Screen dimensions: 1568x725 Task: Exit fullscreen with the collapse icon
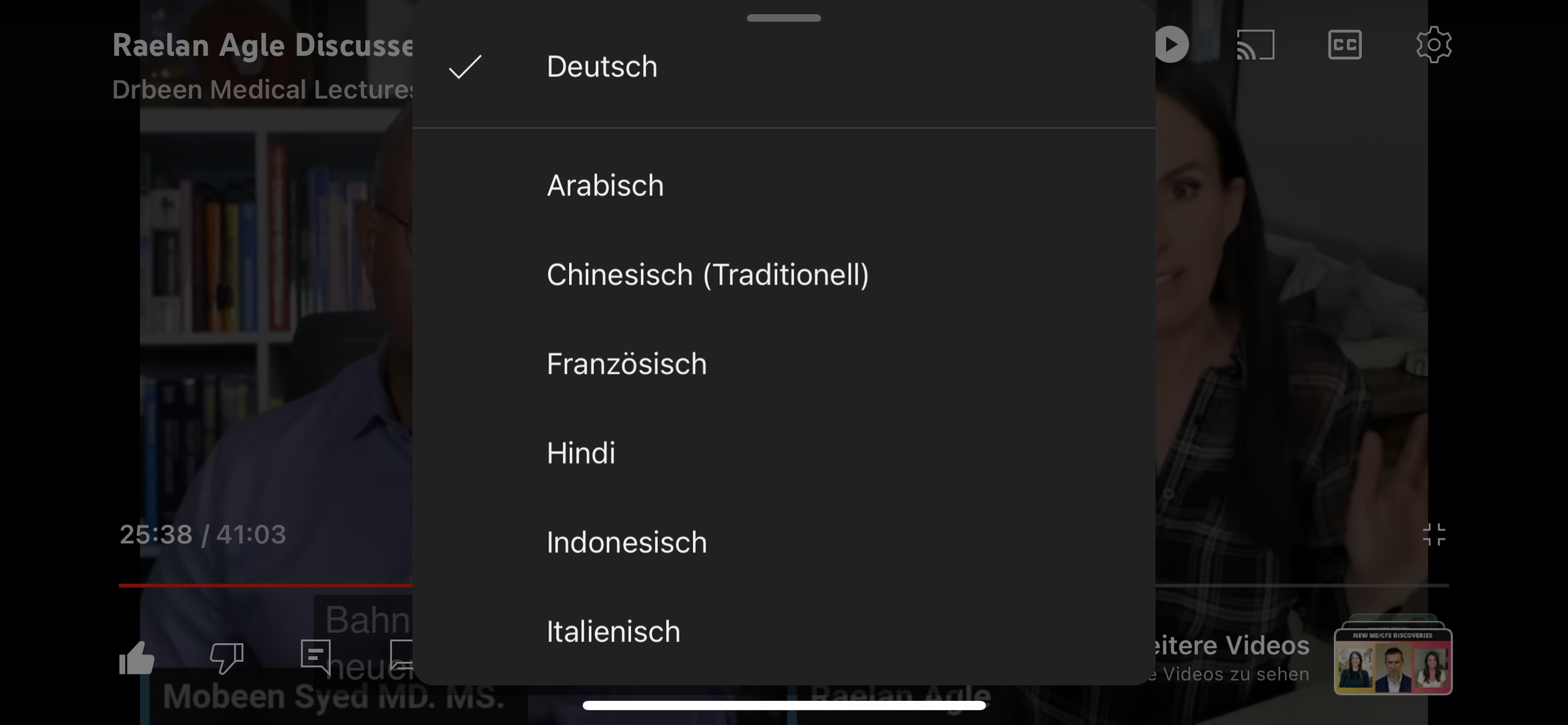coord(1434,535)
